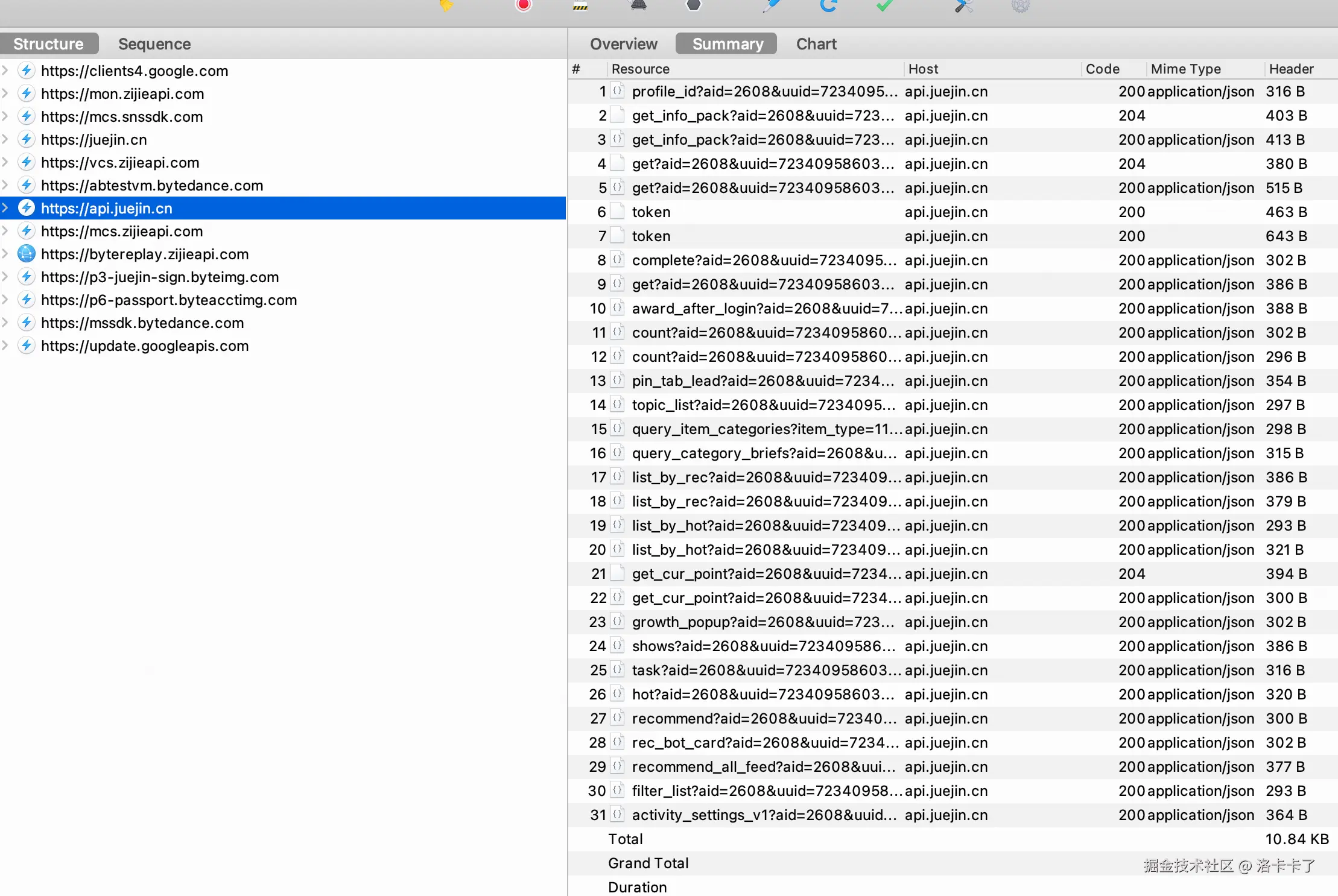
Task: Select the query_item_categories resource row
Action: (x=953, y=429)
